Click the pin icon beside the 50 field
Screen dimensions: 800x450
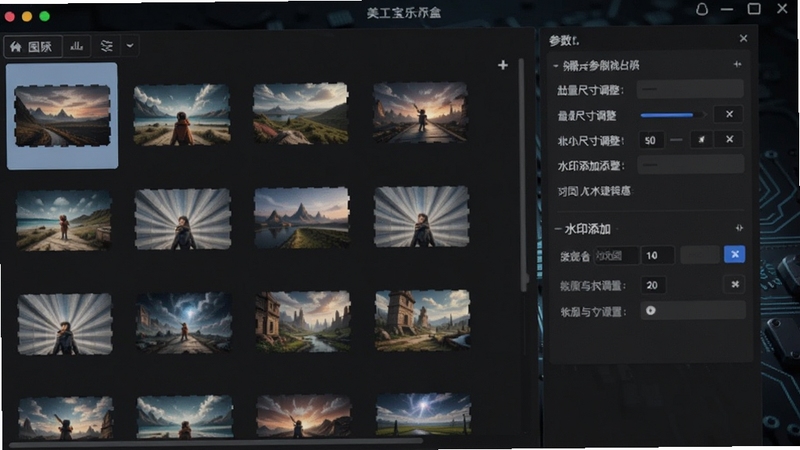pos(702,140)
